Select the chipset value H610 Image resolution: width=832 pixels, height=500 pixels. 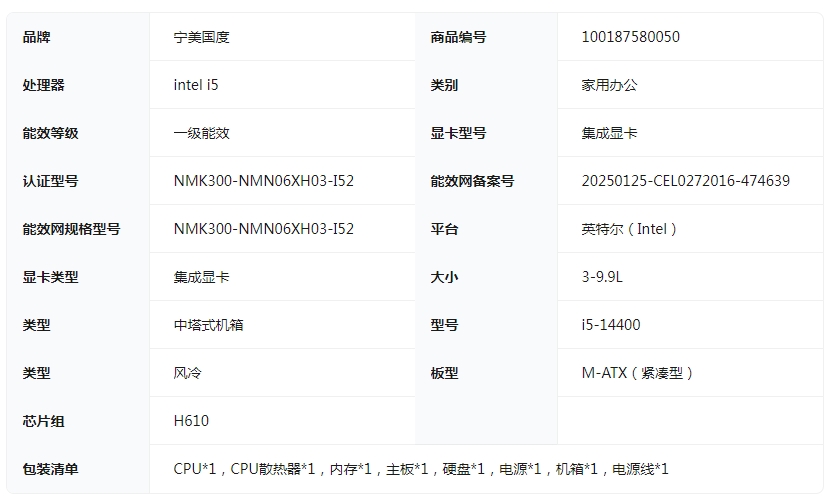(191, 421)
